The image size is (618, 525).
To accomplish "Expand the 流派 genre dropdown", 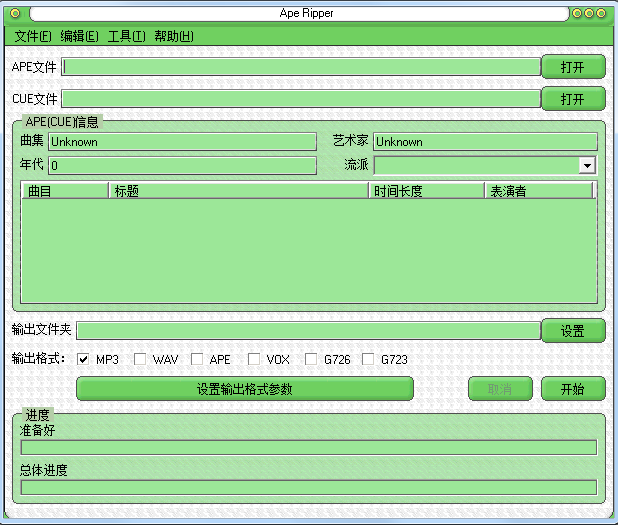I will tap(587, 165).
